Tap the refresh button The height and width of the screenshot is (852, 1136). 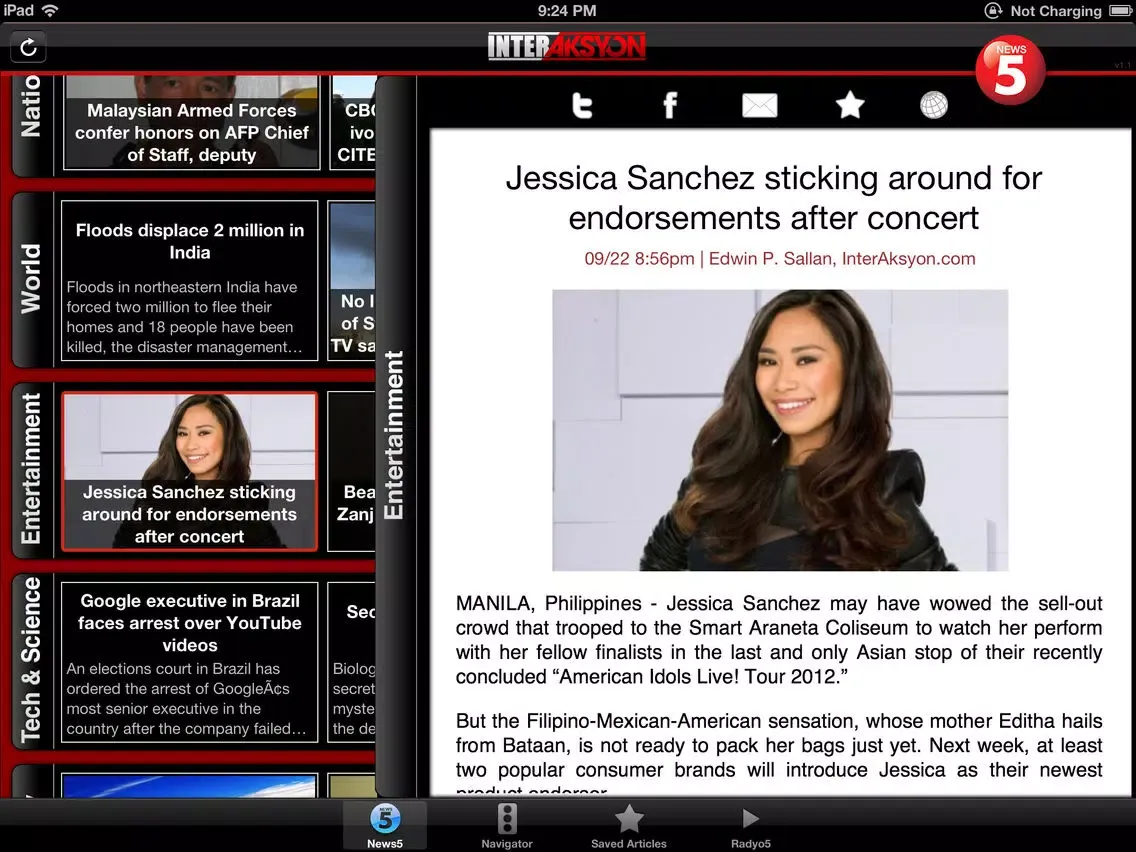28,48
